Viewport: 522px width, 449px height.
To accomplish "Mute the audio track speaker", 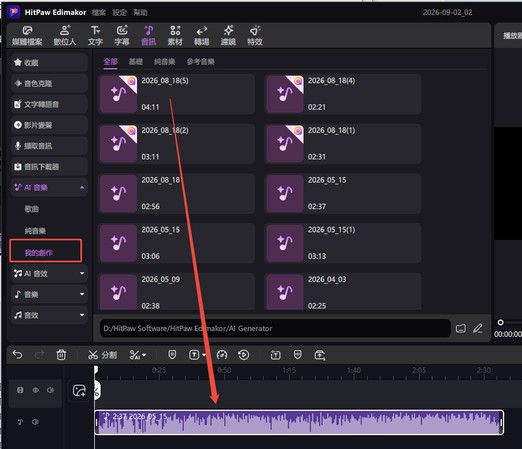I will 35,422.
